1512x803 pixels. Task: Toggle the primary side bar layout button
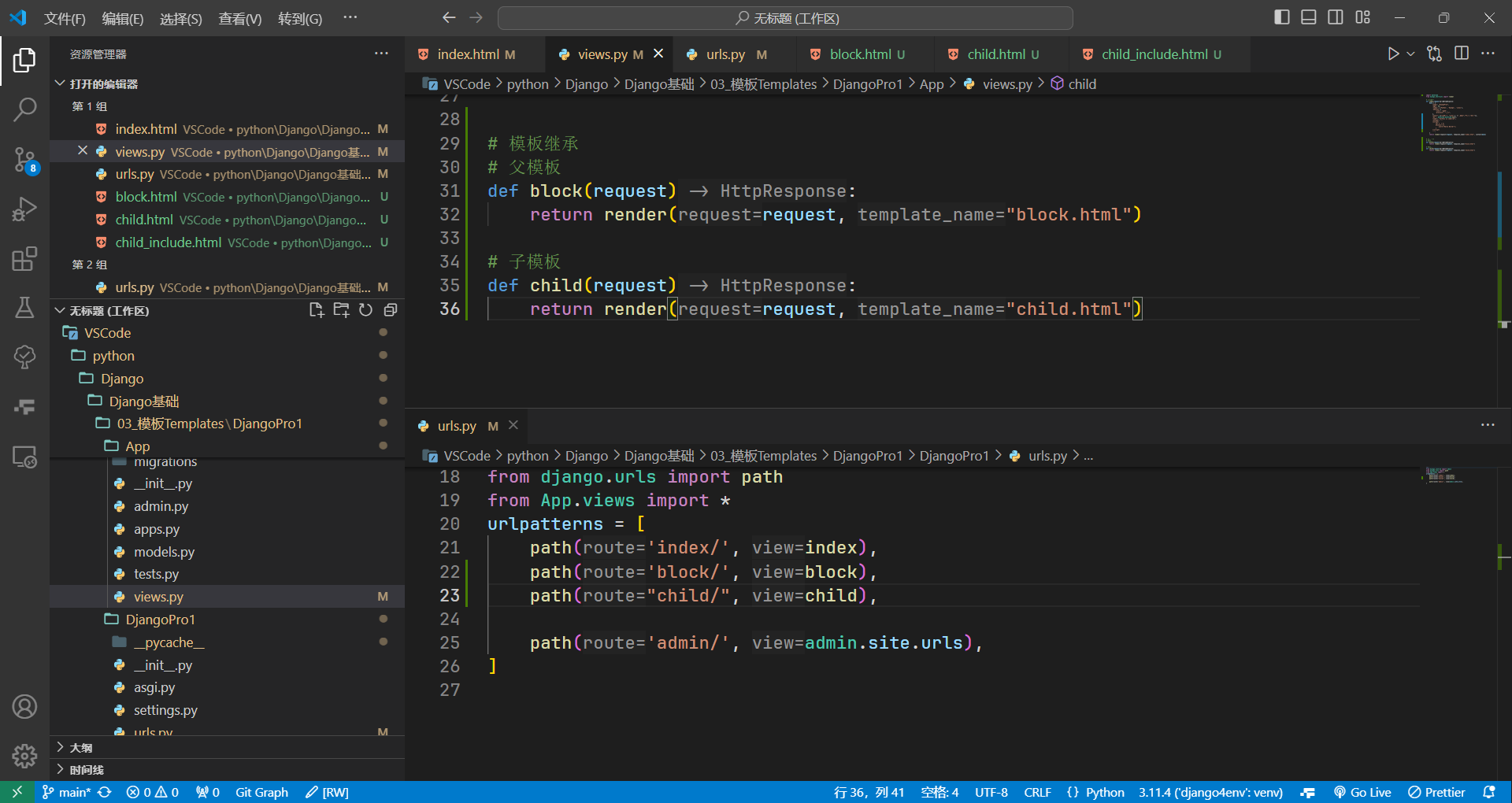[x=1281, y=17]
